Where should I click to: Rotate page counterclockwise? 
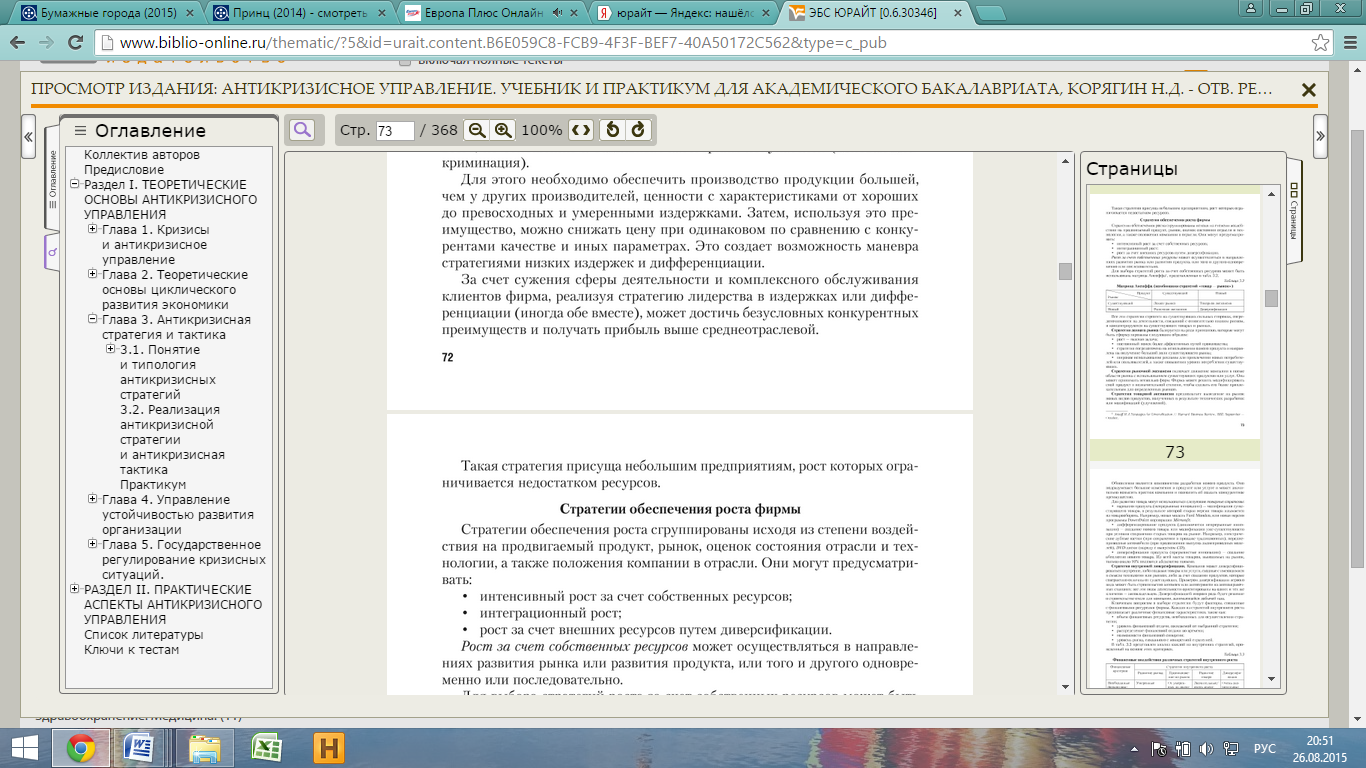[x=613, y=130]
